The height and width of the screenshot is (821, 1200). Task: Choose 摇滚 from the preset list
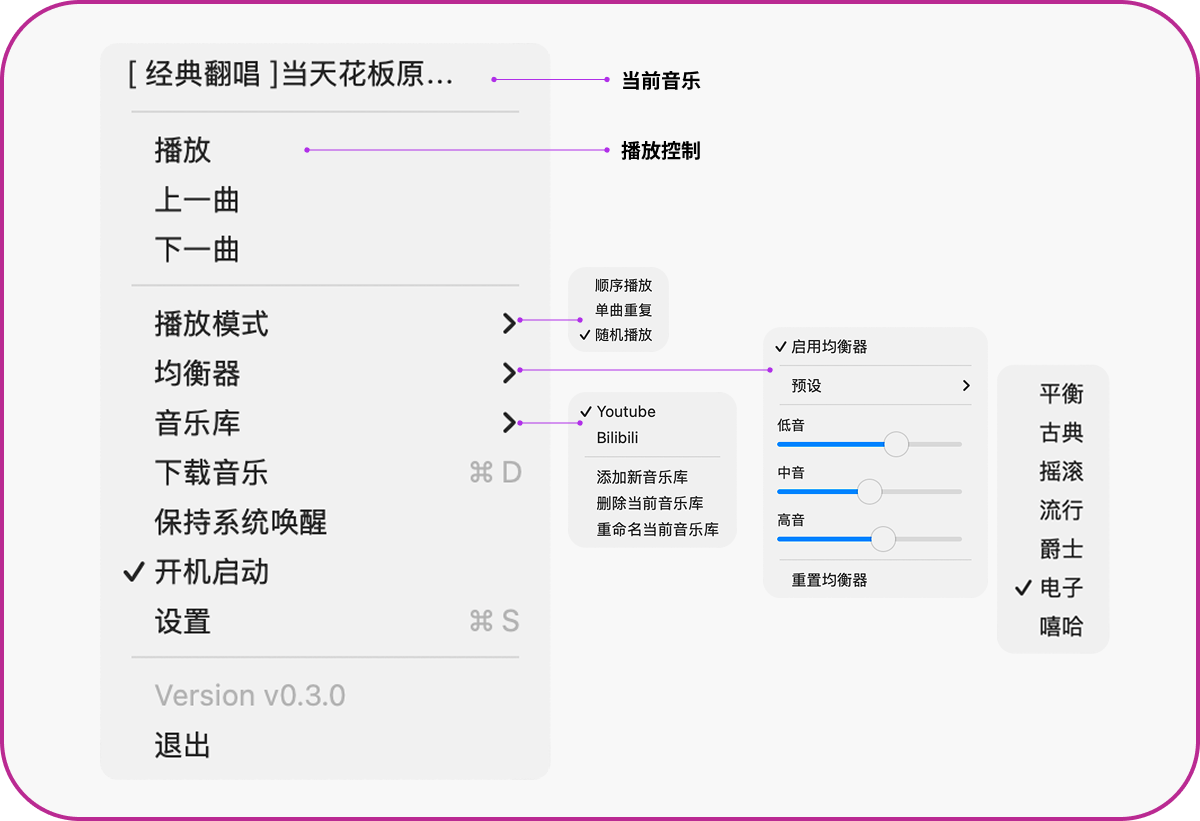[x=1062, y=470]
